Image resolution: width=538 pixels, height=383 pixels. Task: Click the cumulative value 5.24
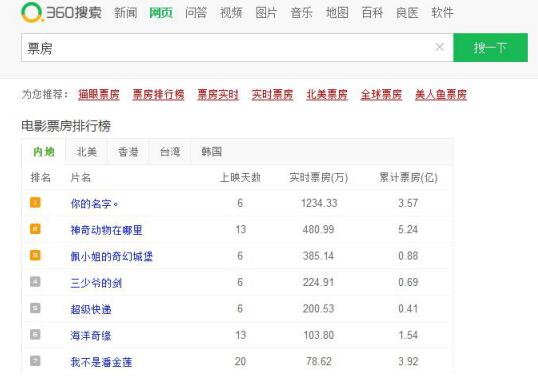[x=408, y=229]
